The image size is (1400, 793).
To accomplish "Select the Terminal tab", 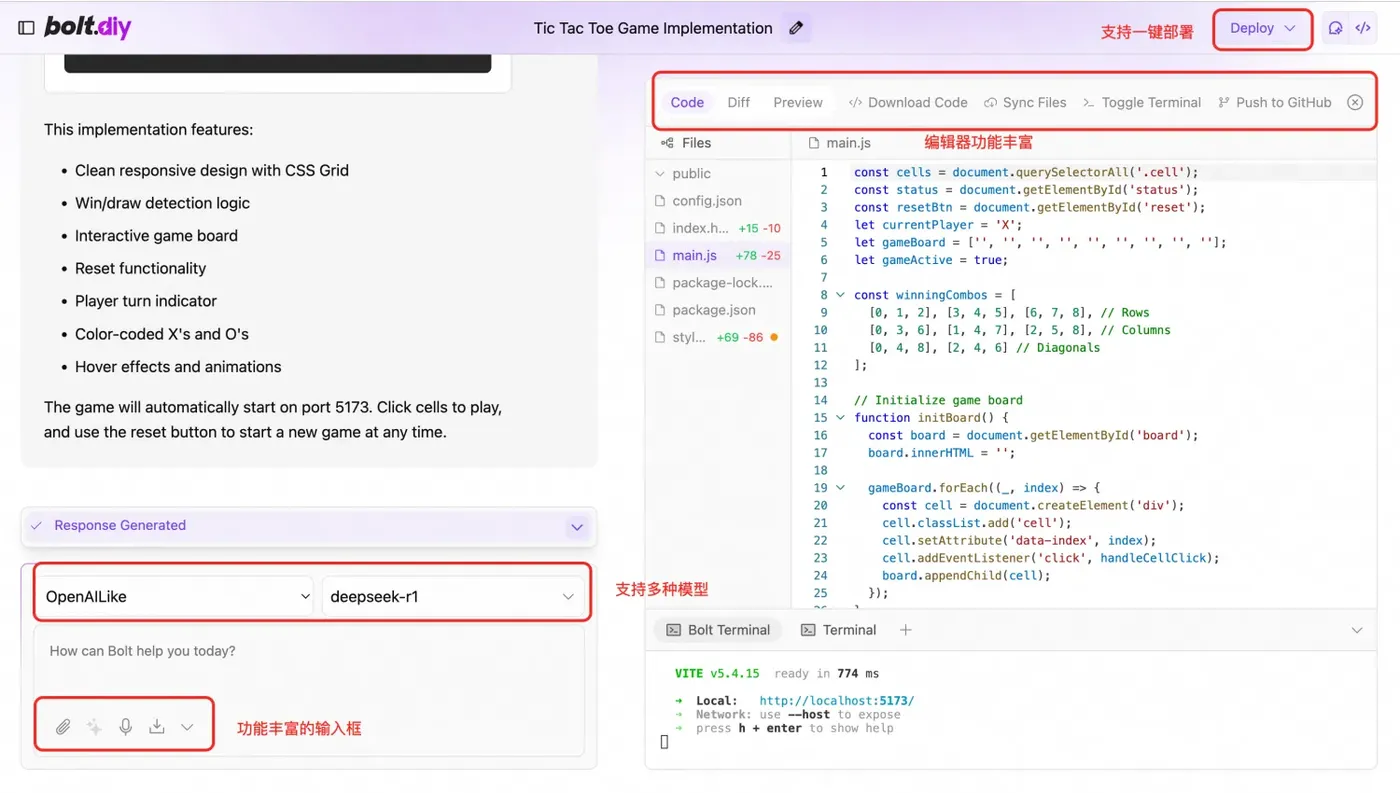I will coord(838,630).
